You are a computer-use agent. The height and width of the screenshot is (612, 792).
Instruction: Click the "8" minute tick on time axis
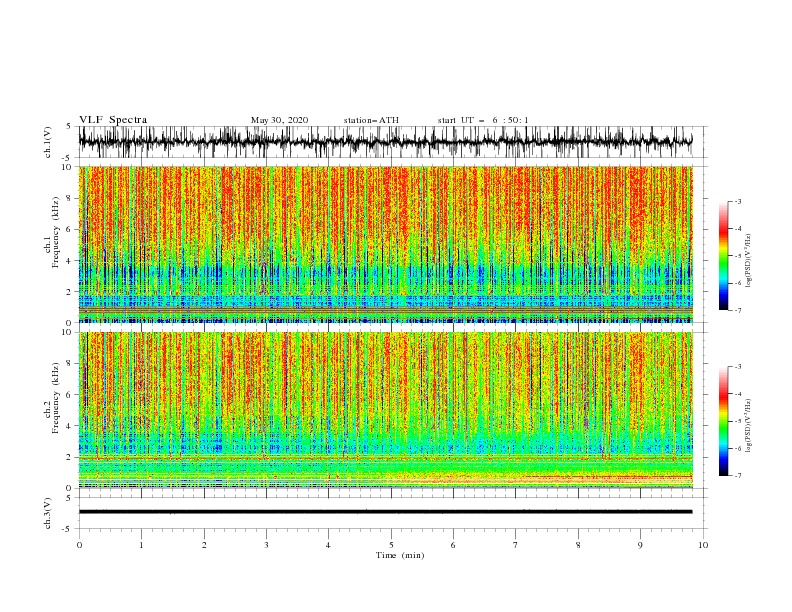coord(578,545)
